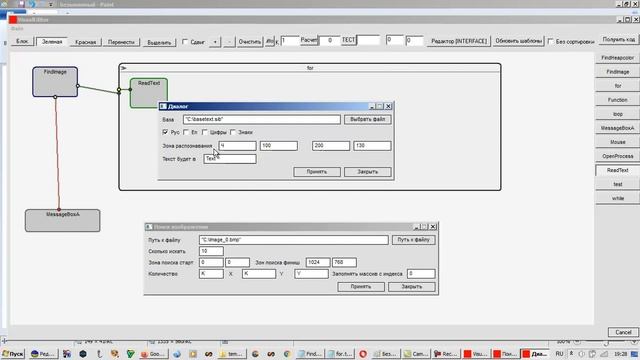Click Закрыть in the image search dialog
640x360 pixels.
(411, 287)
